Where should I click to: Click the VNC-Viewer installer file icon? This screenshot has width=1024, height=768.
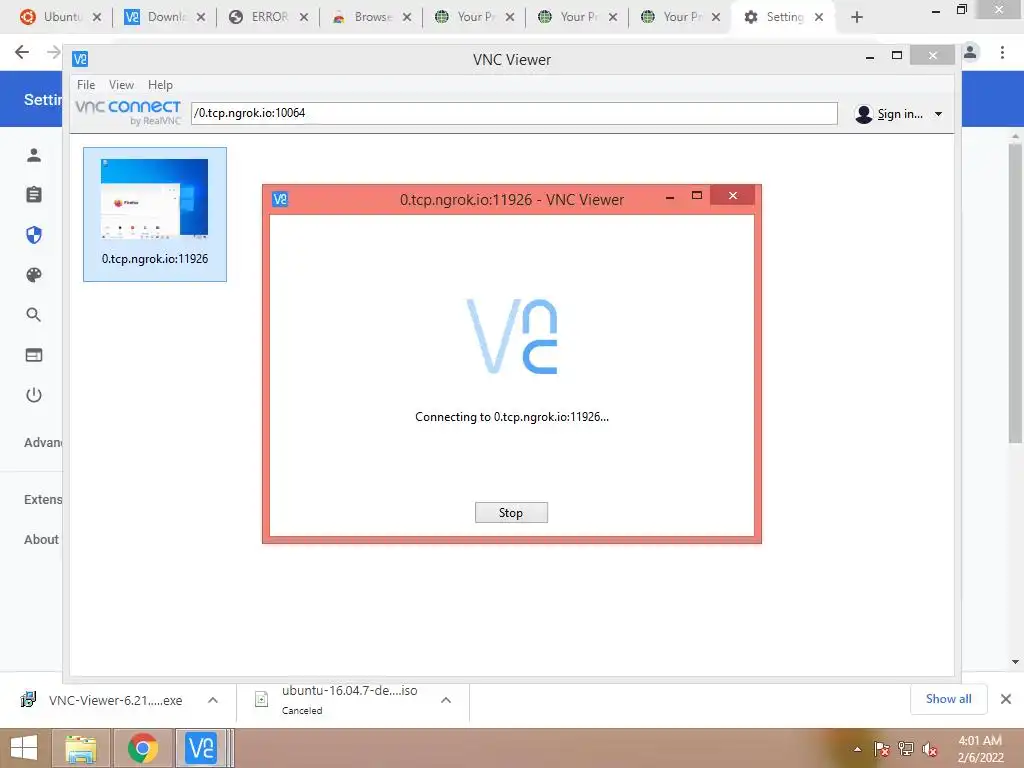(x=28, y=700)
